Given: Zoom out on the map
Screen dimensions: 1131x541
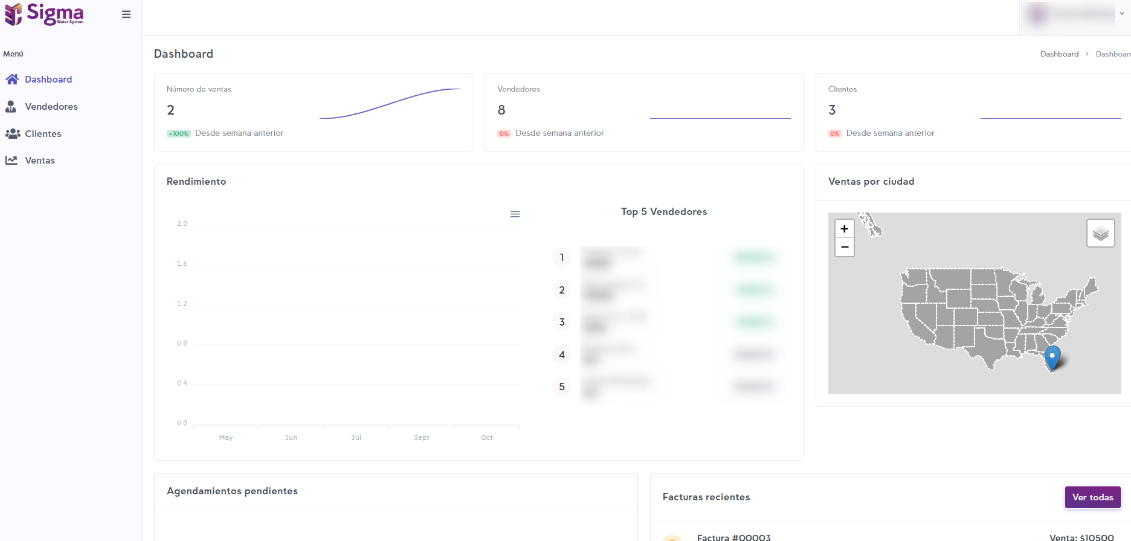Looking at the screenshot, I should (844, 246).
